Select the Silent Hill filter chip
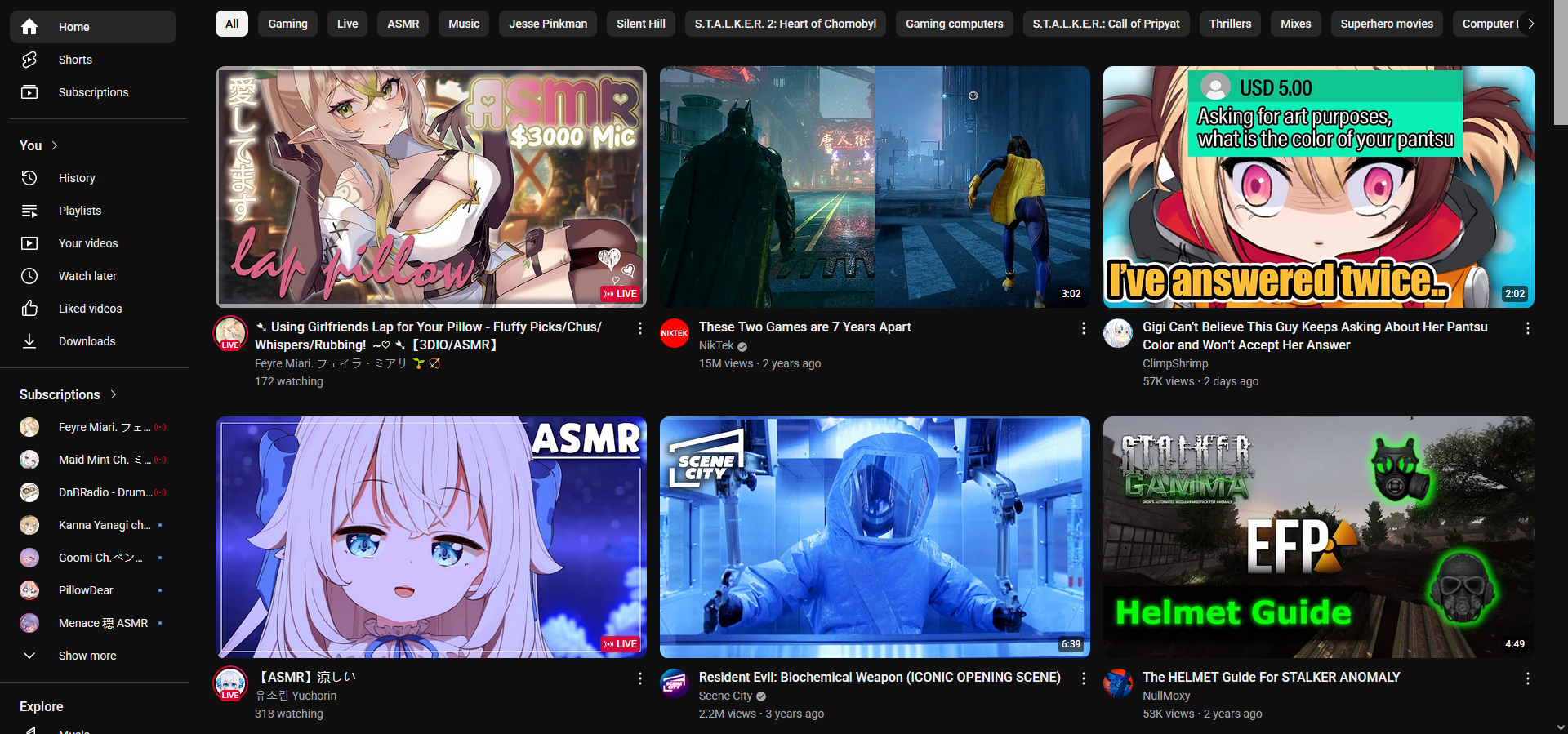The height and width of the screenshot is (734, 1568). [641, 24]
